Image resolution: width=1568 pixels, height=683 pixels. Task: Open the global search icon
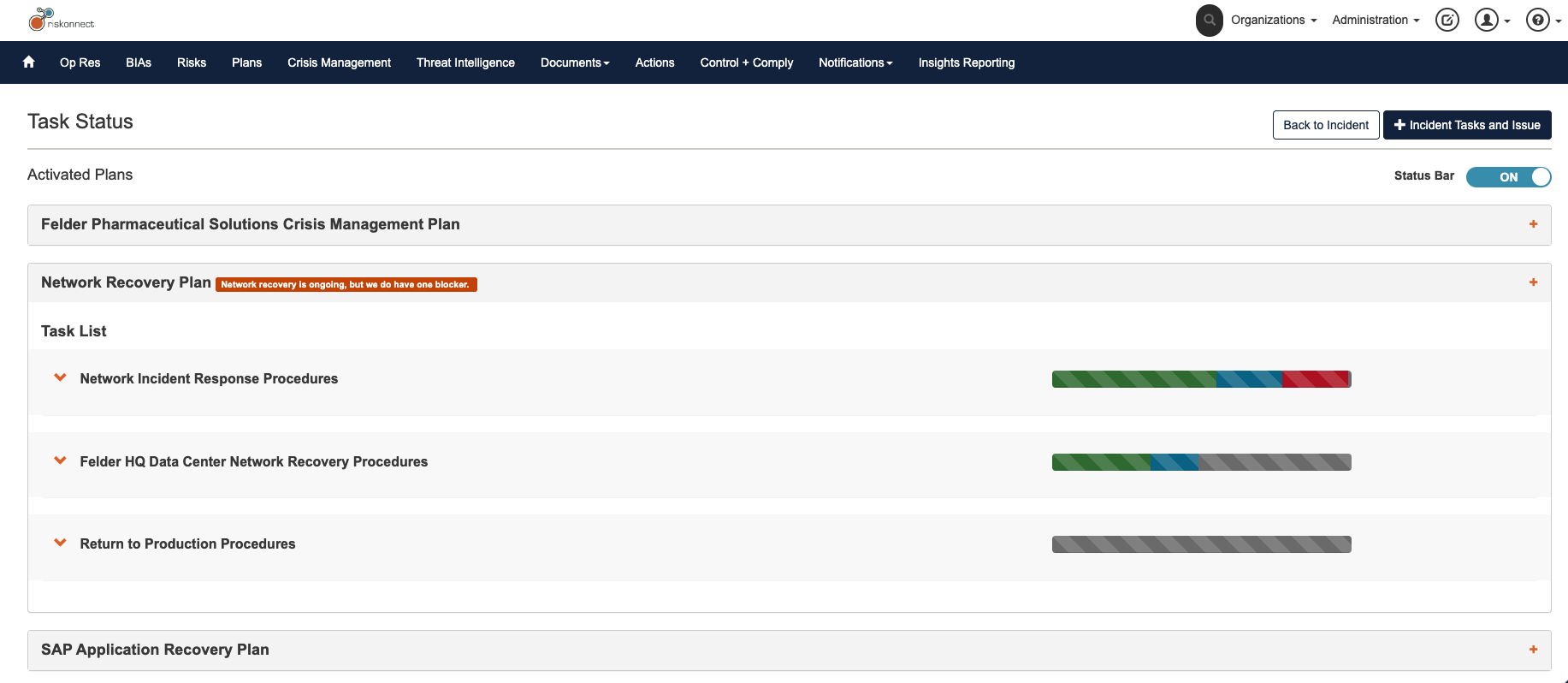pyautogui.click(x=1209, y=20)
